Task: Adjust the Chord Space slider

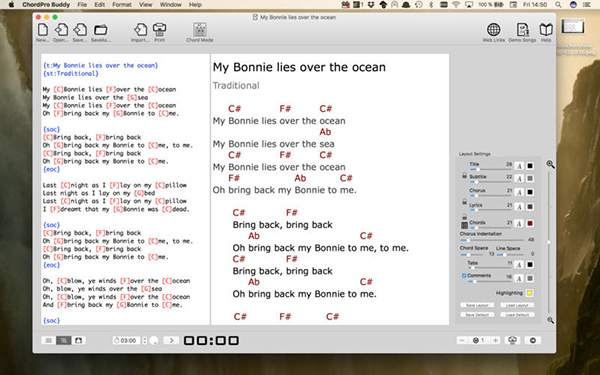Action: (473, 254)
